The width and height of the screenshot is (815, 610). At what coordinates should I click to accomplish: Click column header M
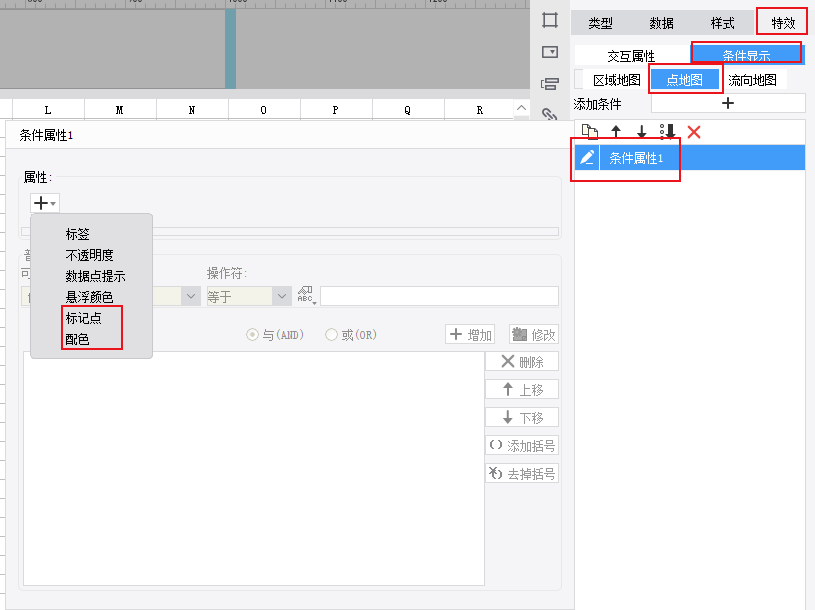[120, 110]
